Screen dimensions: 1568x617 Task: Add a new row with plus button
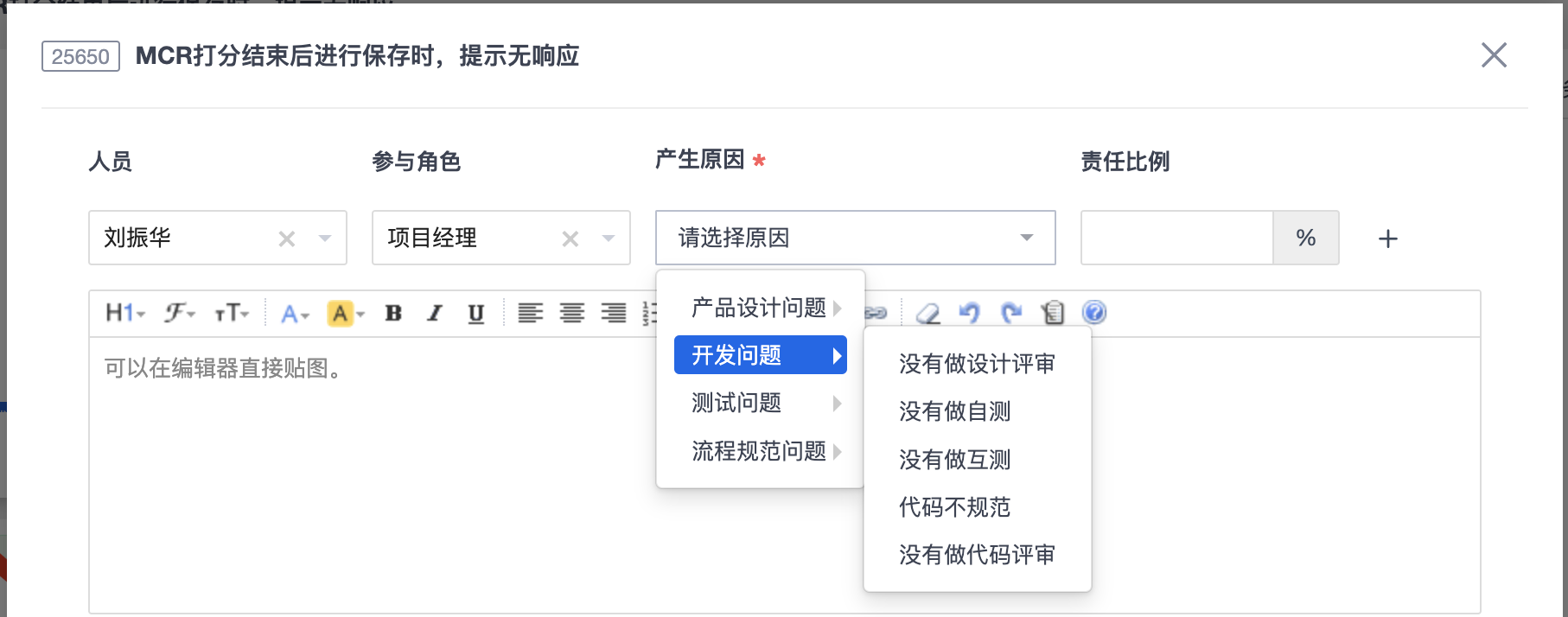1388,239
